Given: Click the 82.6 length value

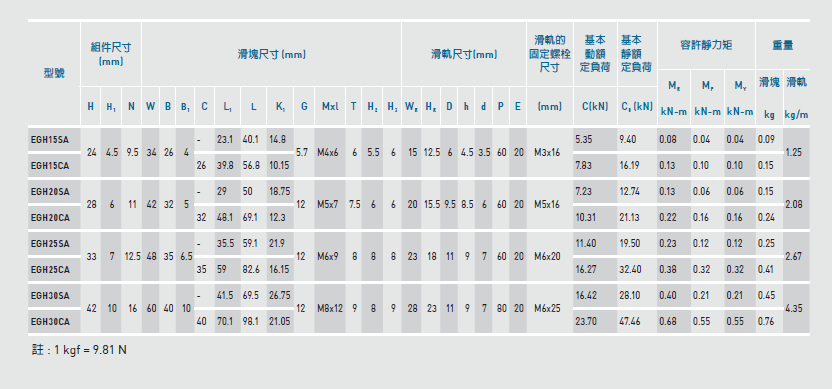Looking at the screenshot, I should [250, 270].
